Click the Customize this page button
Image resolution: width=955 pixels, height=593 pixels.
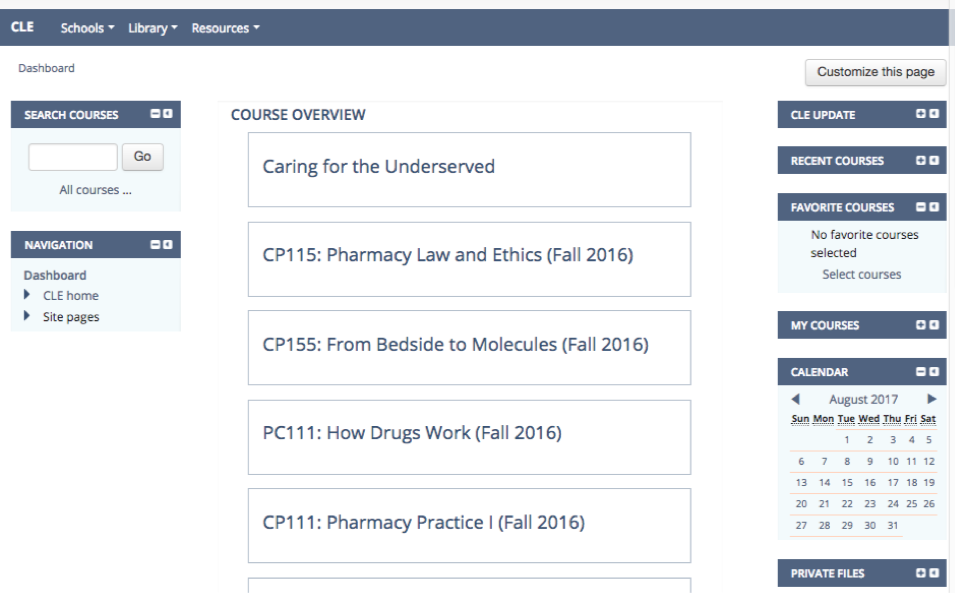tap(875, 72)
